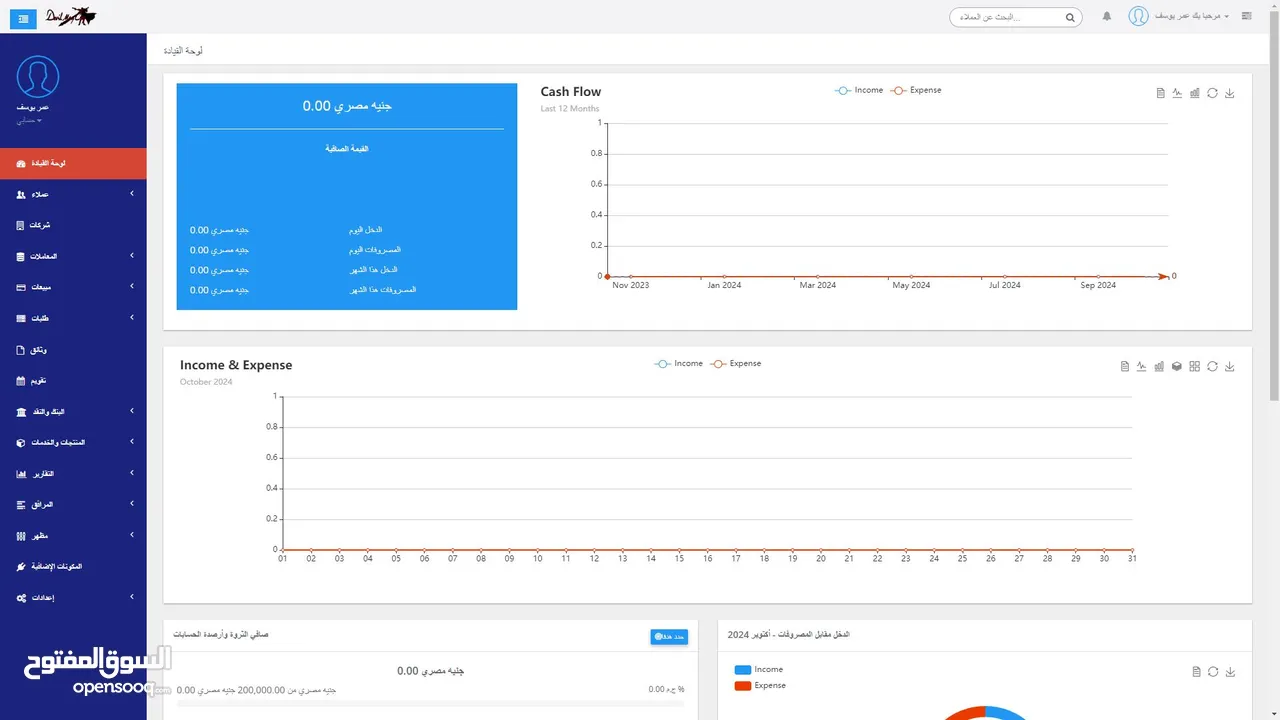
Task: Expand the عملاء customers menu
Action: [73, 194]
